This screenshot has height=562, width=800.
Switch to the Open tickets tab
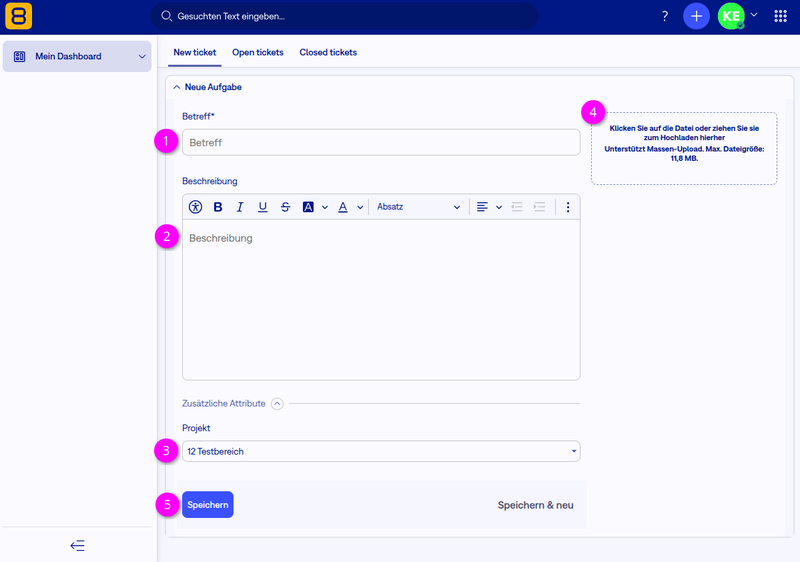coord(258,53)
